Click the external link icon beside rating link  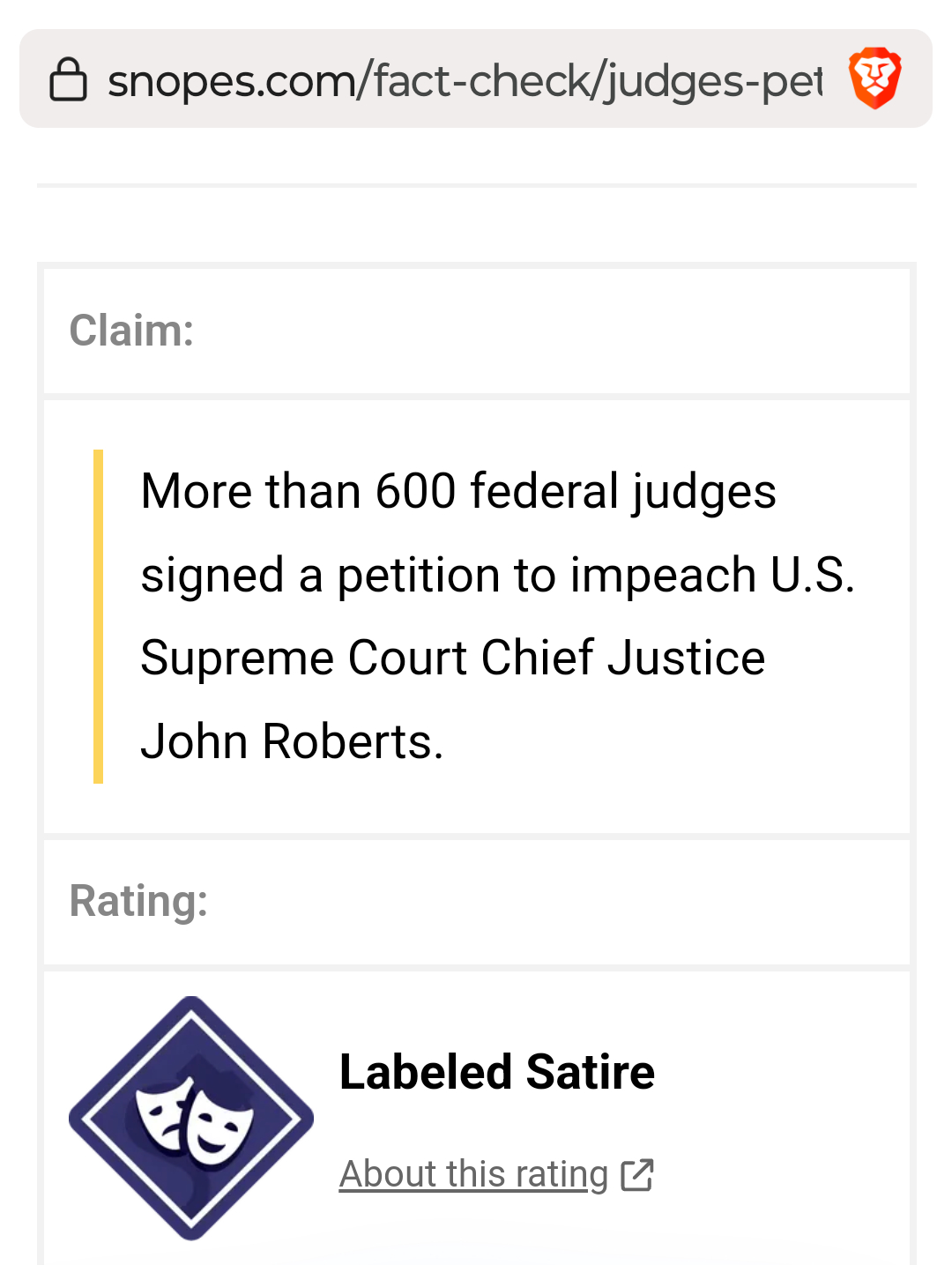(636, 1175)
